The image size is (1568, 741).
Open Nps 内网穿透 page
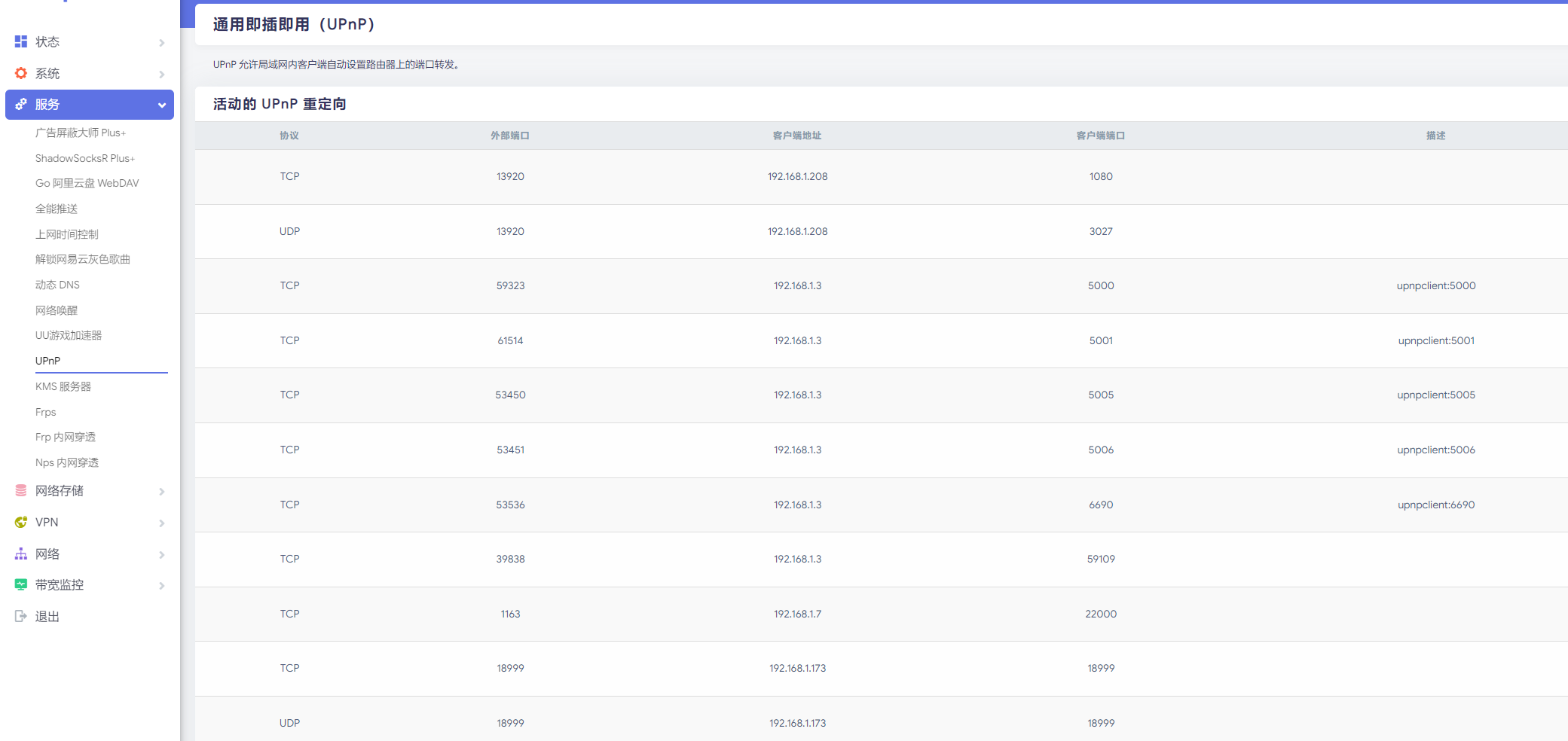click(x=67, y=462)
